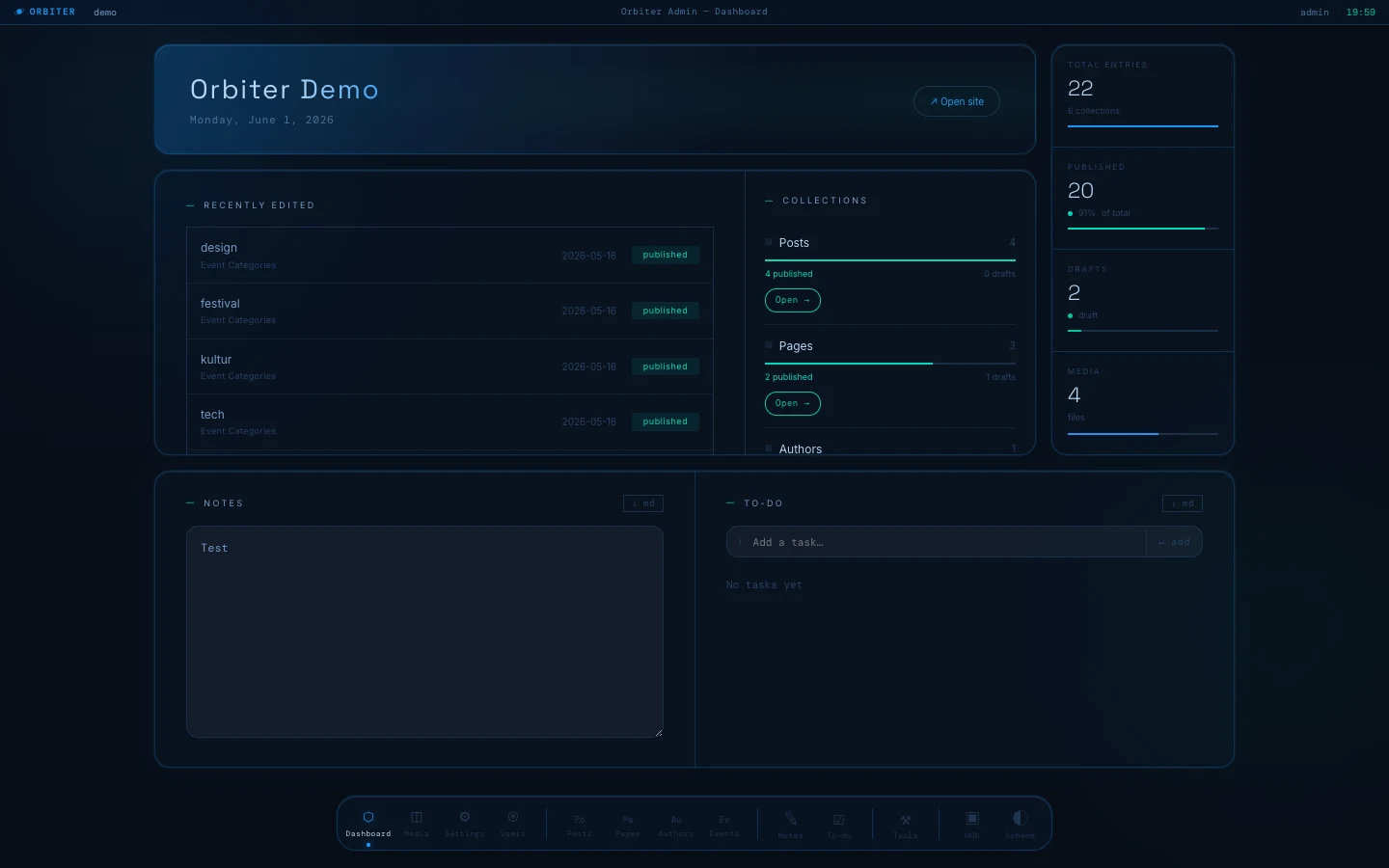Click the Orbiter logo at top left
This screenshot has height=868, width=1389.
pos(45,12)
